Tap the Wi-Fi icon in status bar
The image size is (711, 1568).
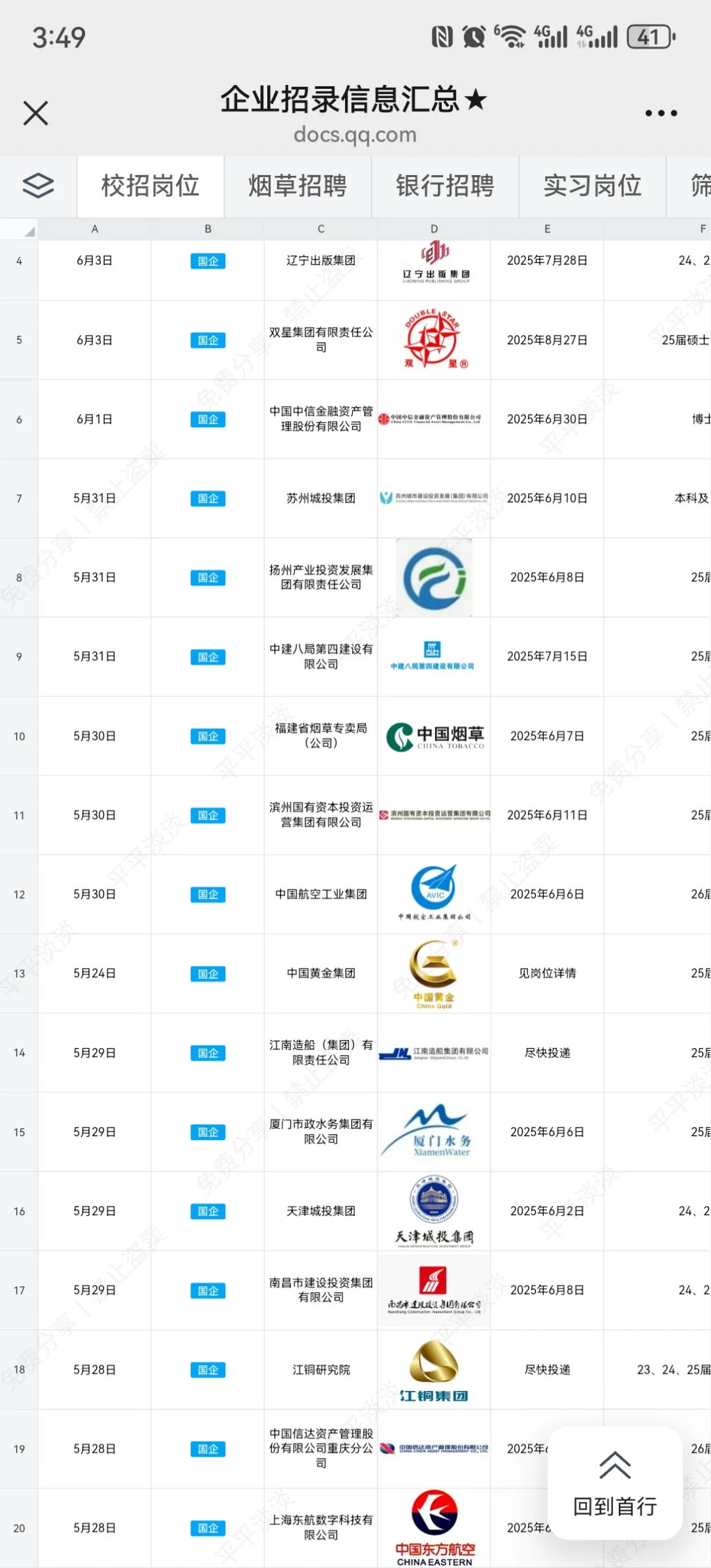coord(510,37)
